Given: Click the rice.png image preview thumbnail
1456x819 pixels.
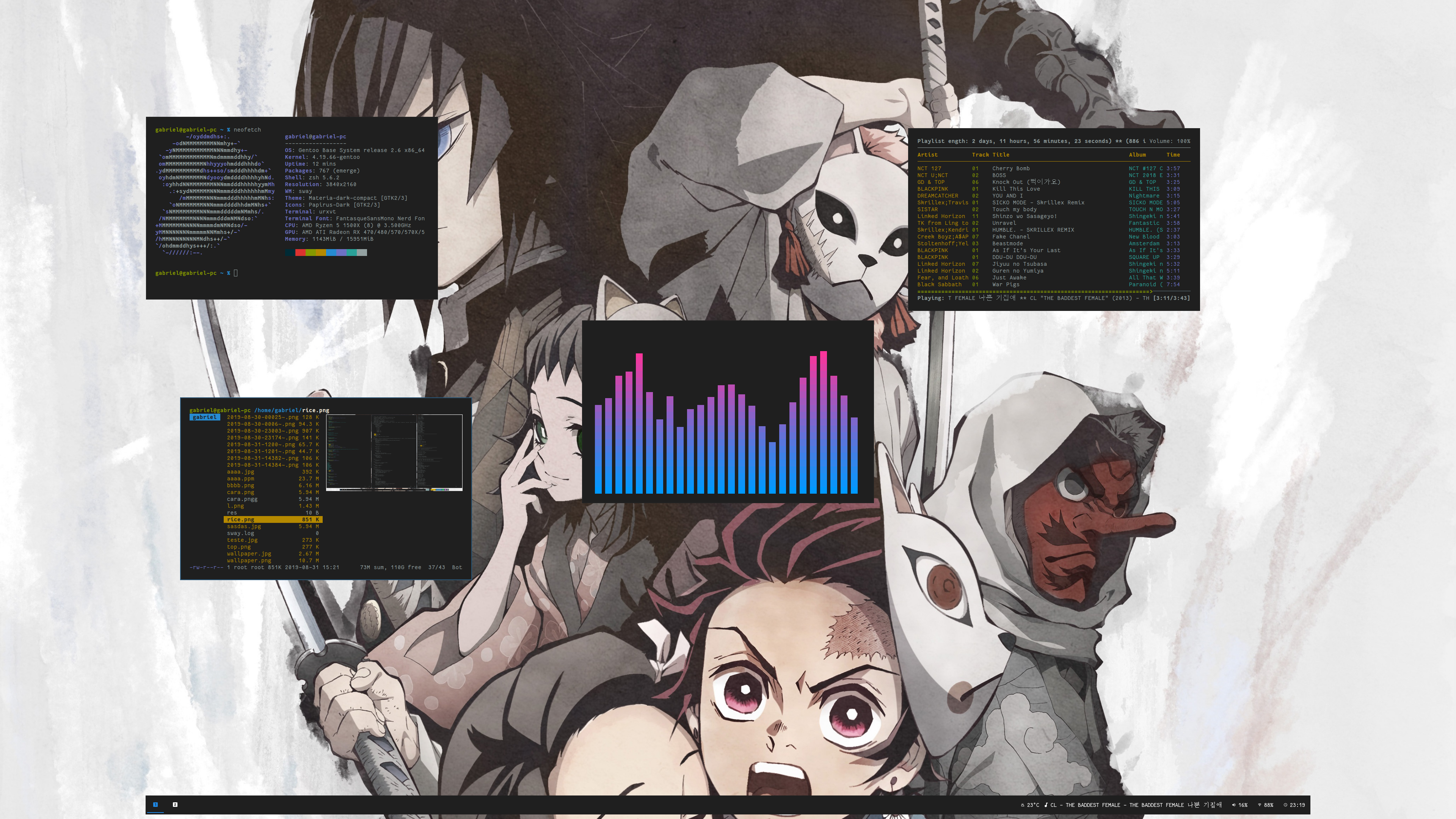Looking at the screenshot, I should point(394,452).
